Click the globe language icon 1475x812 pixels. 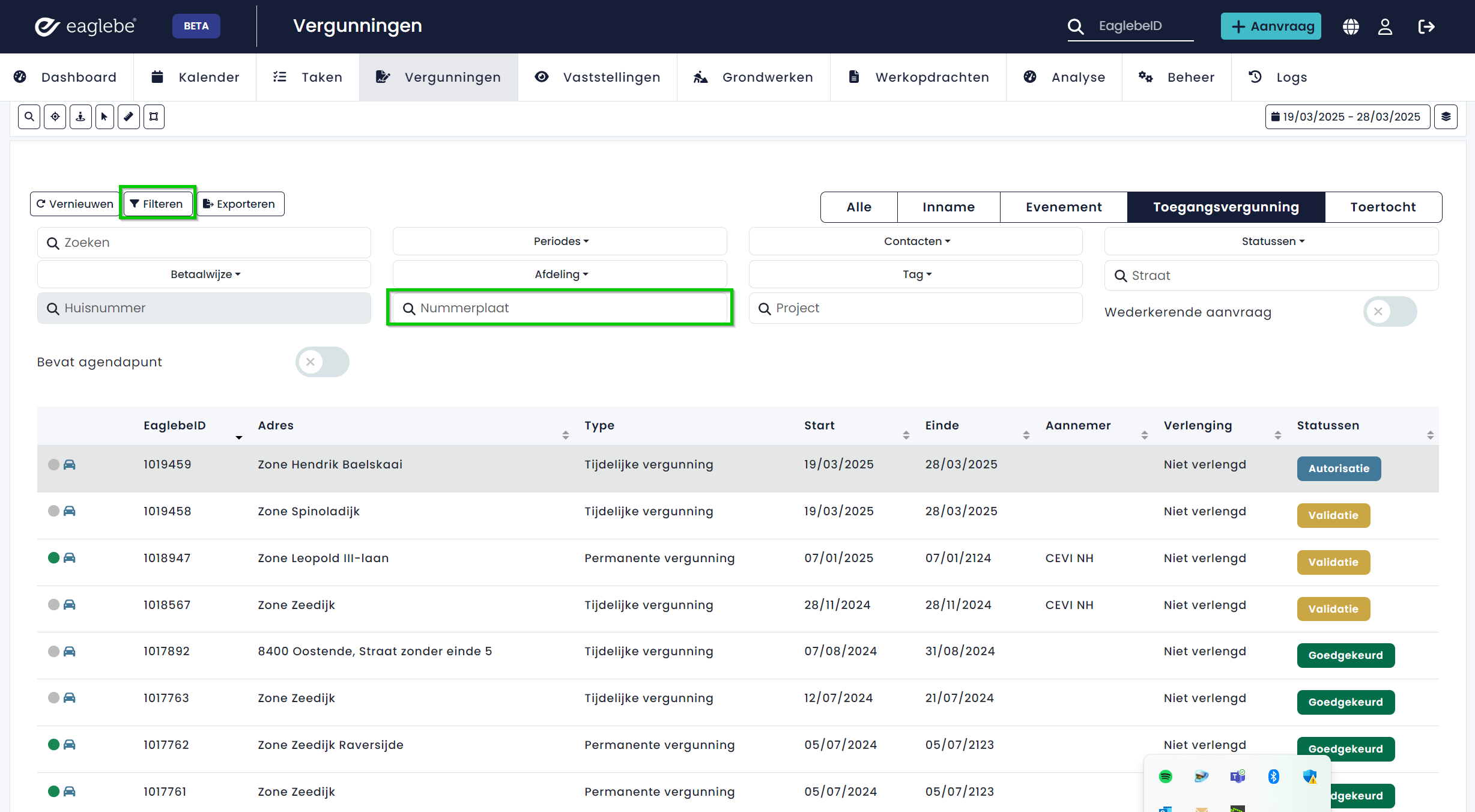pos(1351,26)
